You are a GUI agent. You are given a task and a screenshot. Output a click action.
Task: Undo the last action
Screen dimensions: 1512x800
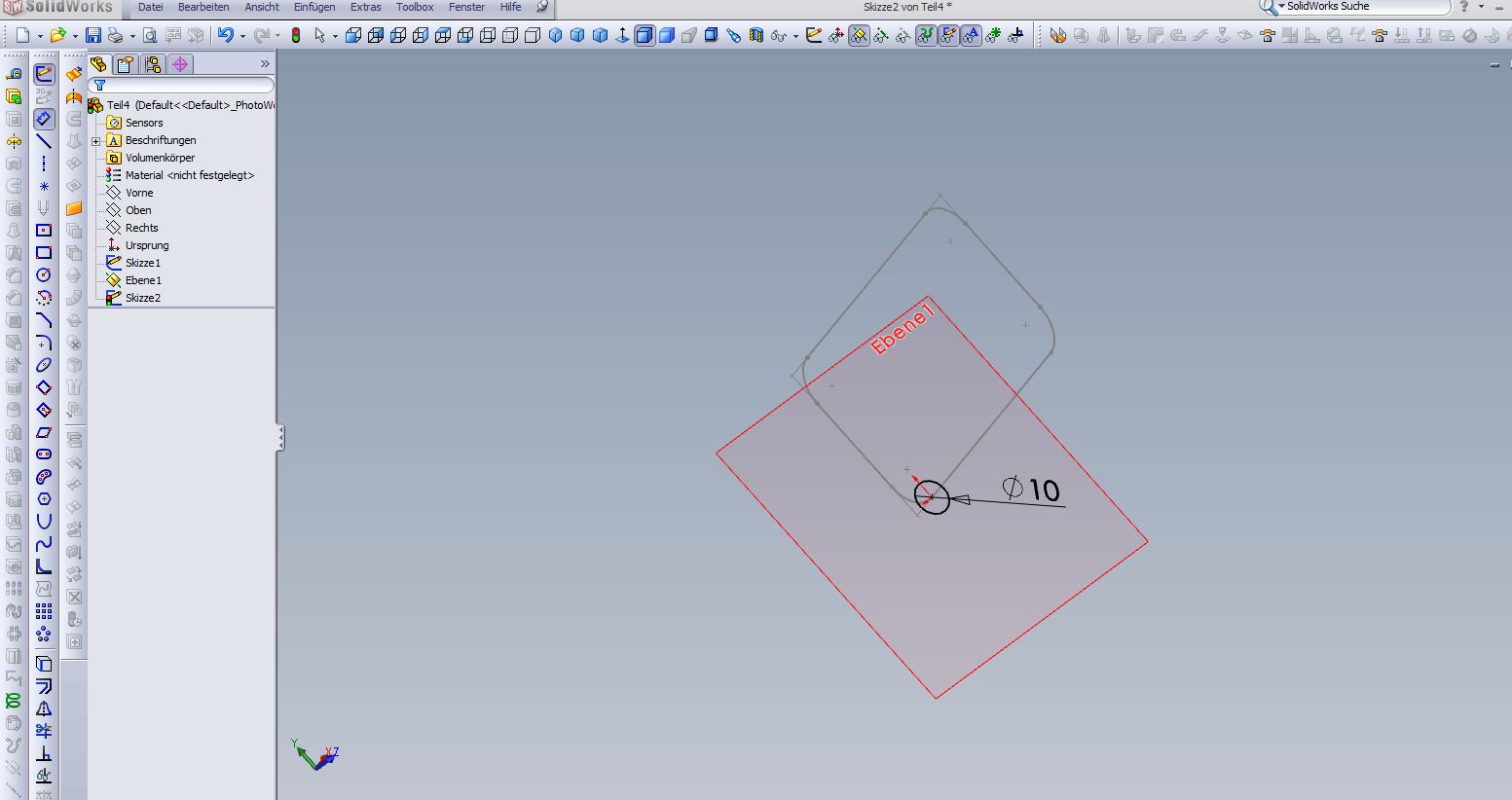coord(226,36)
